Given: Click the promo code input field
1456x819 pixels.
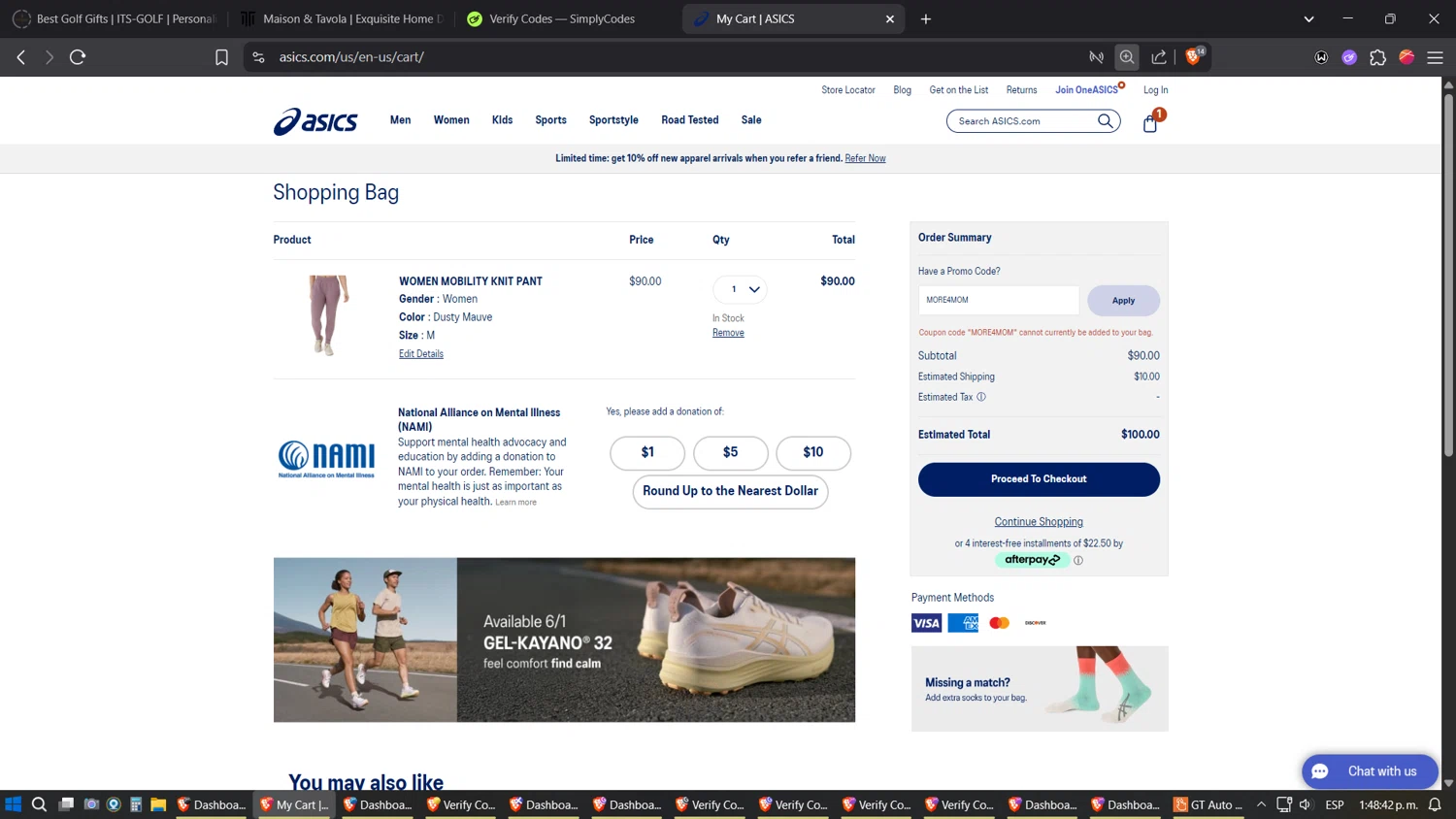Looking at the screenshot, I should 999,300.
